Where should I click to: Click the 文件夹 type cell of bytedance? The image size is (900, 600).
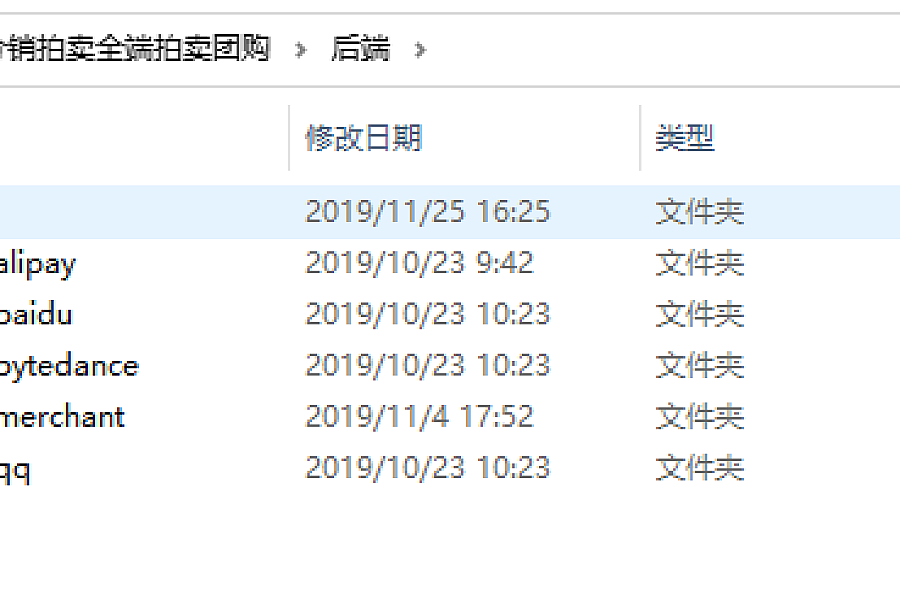pyautogui.click(x=700, y=365)
